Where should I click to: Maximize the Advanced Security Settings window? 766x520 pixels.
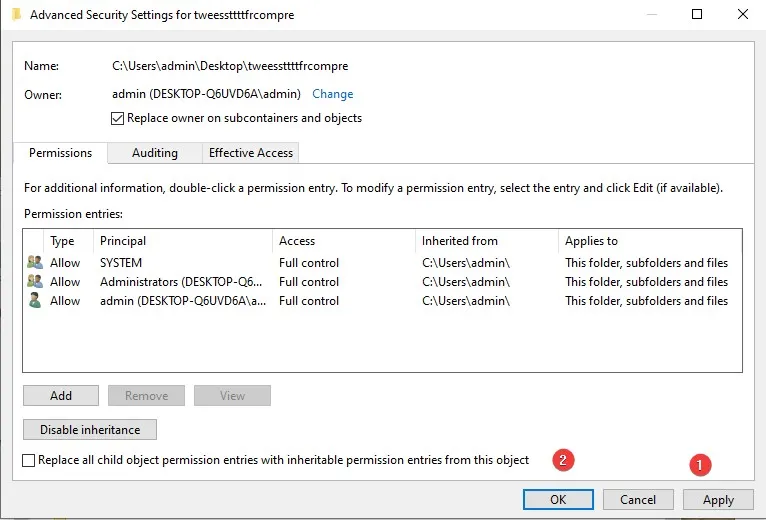pyautogui.click(x=697, y=14)
